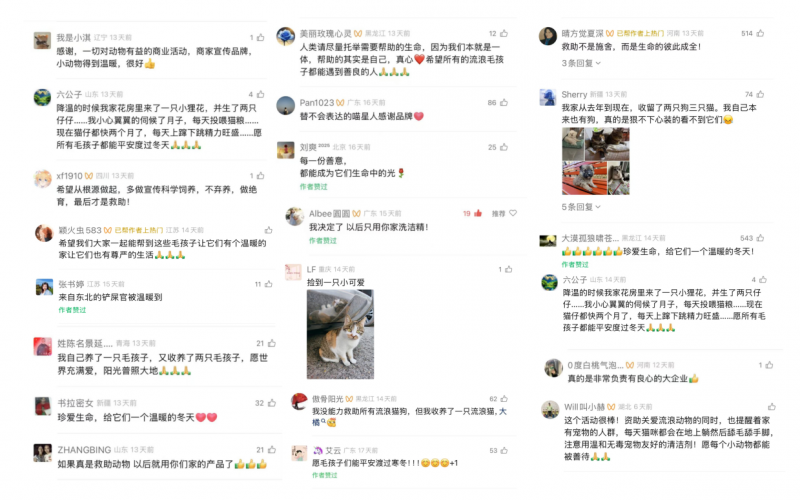Toggle the 推荐 heart on Albee圆圆's comment
The image size is (800, 500).
pos(513,213)
